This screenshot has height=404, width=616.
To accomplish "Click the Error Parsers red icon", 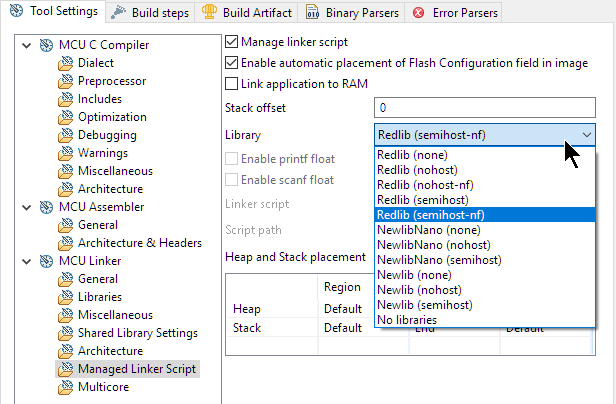I will pos(417,12).
